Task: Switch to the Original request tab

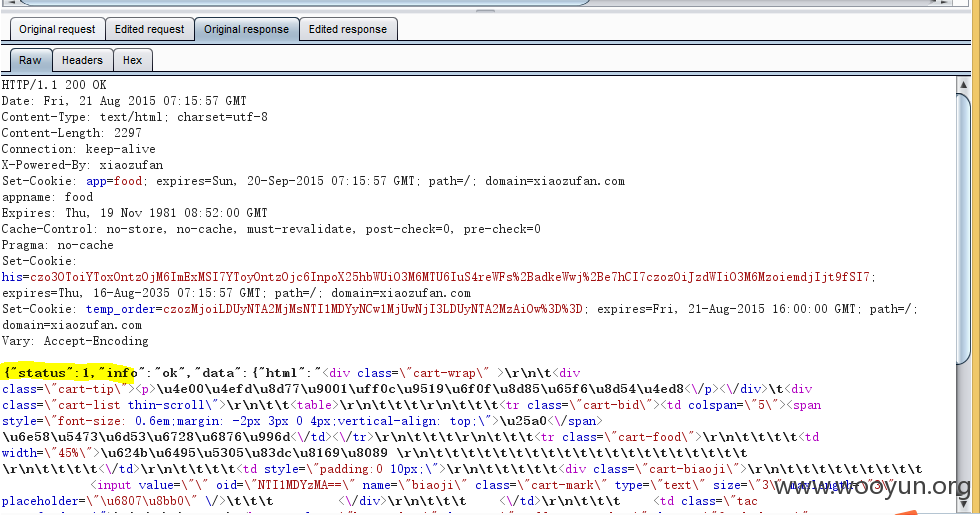Action: pos(57,29)
